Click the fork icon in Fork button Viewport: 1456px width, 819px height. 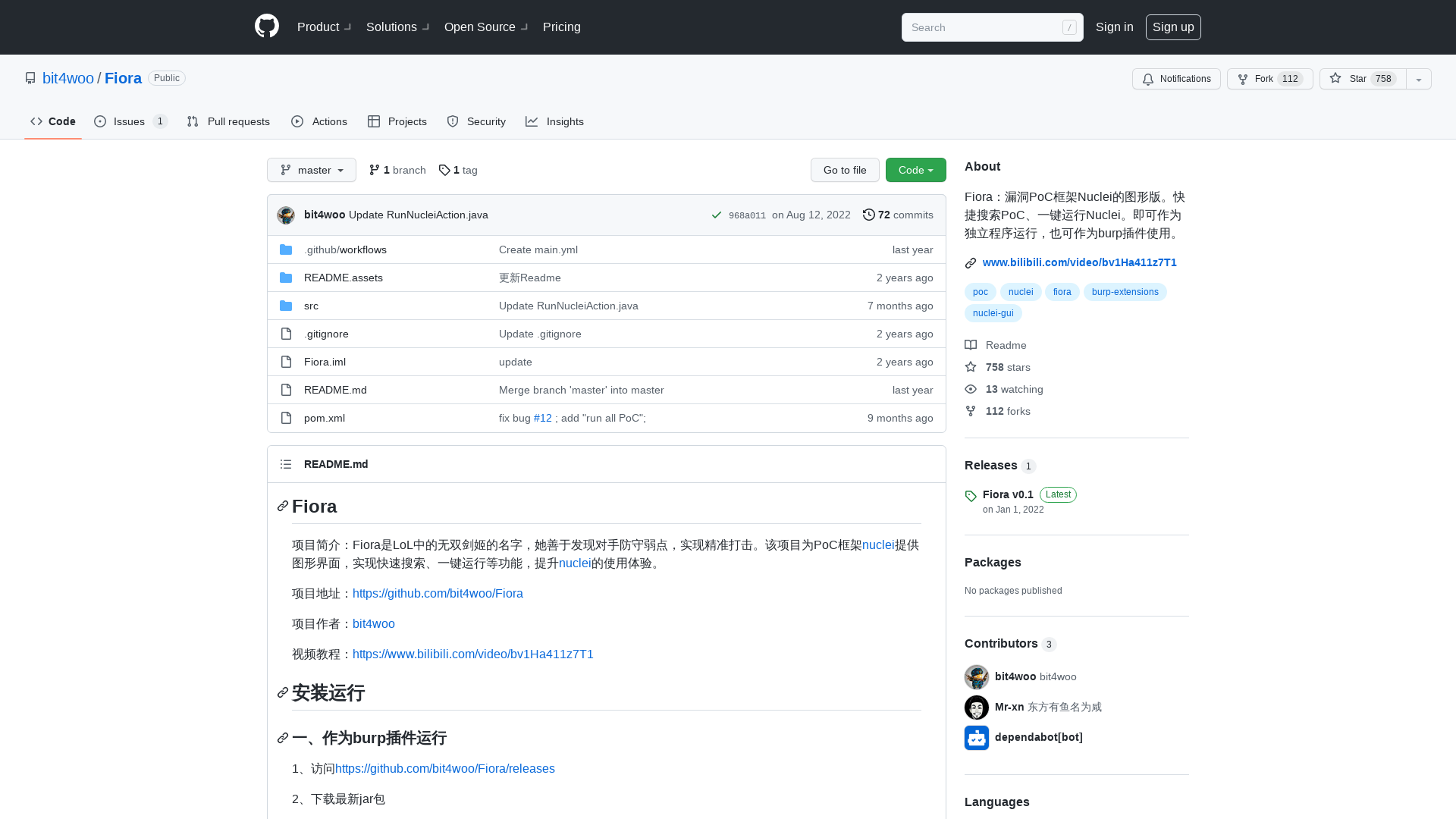1243,79
